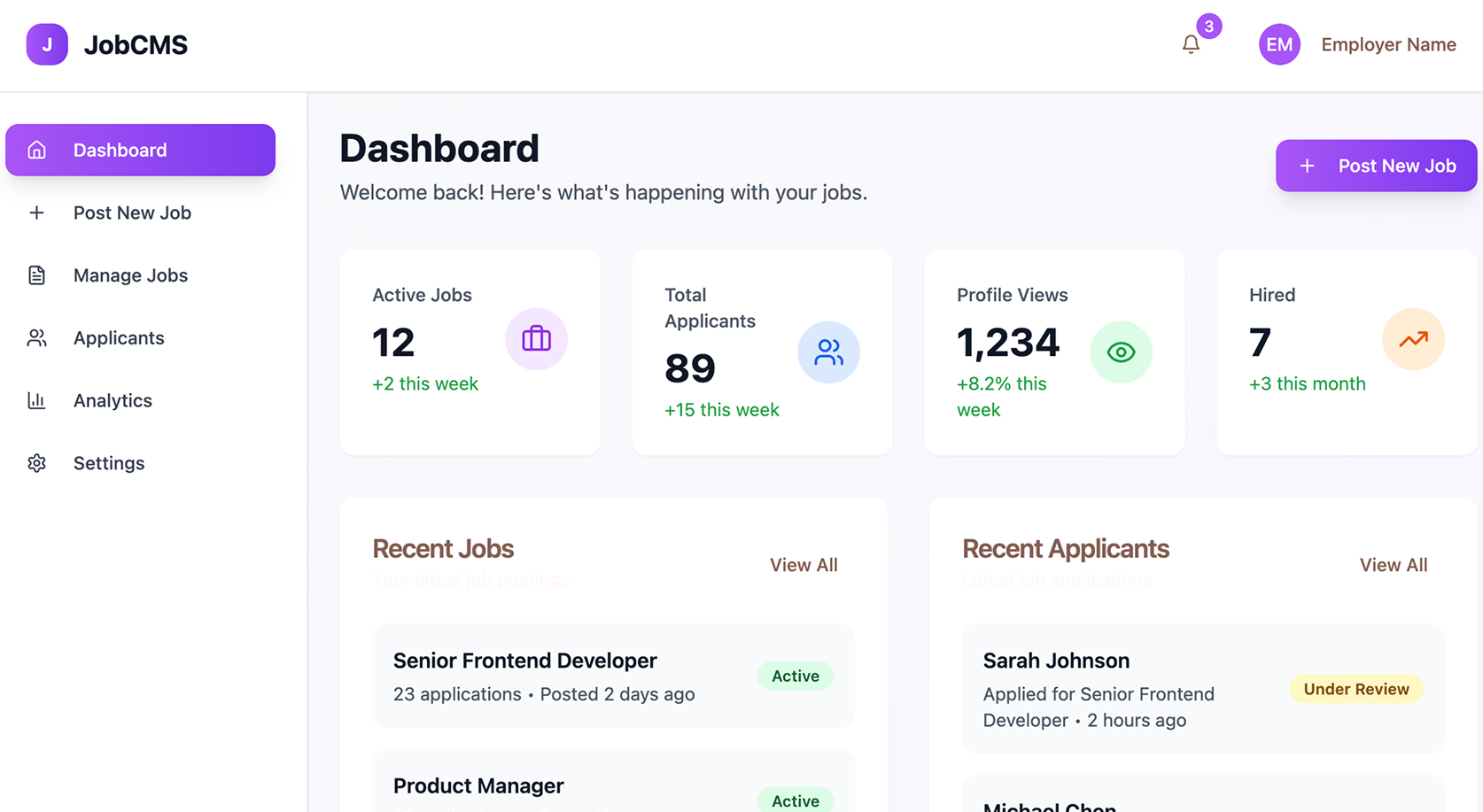
Task: Click the EM avatar circle
Action: click(1279, 43)
